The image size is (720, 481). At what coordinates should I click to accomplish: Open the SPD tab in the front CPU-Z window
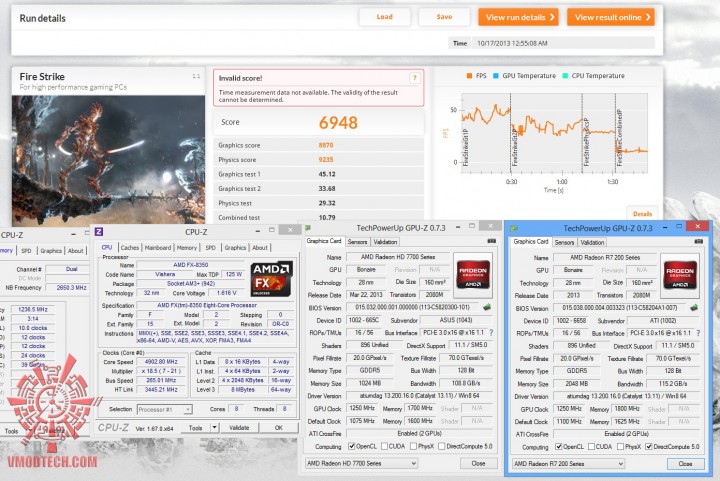[x=210, y=247]
